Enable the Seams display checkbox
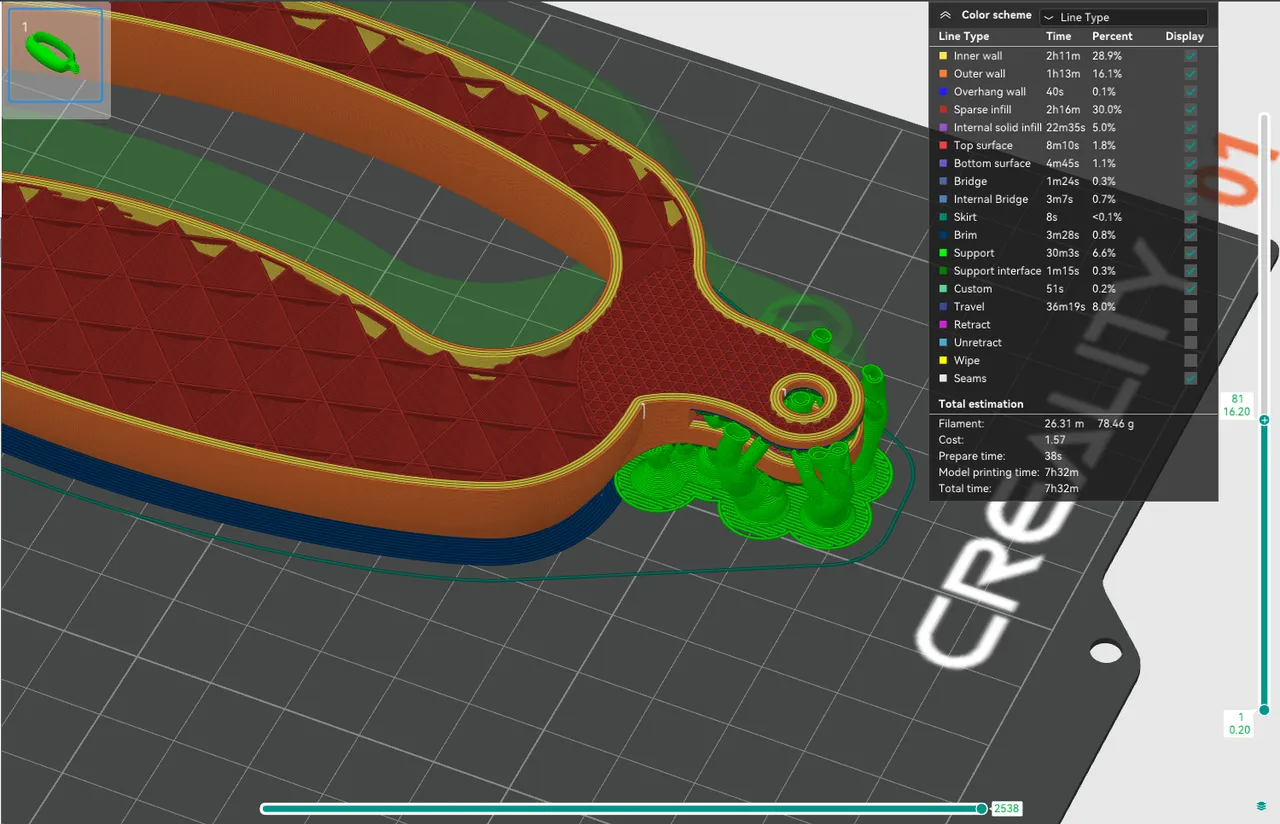This screenshot has height=824, width=1280. (x=1190, y=378)
